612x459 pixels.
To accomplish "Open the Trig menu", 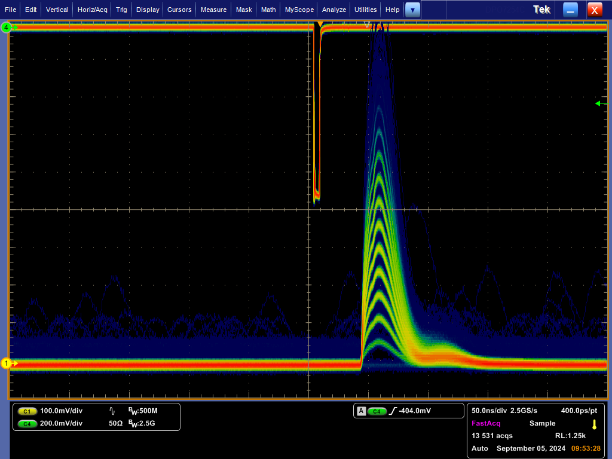I will pyautogui.click(x=121, y=9).
